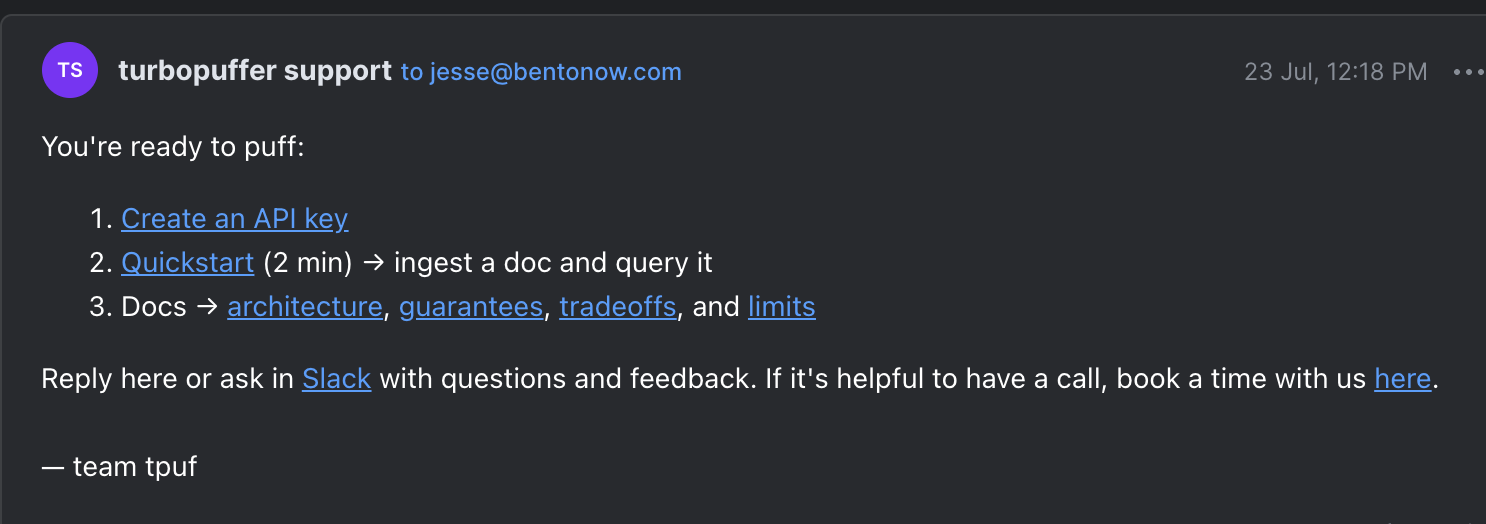Image resolution: width=1486 pixels, height=524 pixels.
Task: Click the "You're ready to puff:" line
Action: 173,147
